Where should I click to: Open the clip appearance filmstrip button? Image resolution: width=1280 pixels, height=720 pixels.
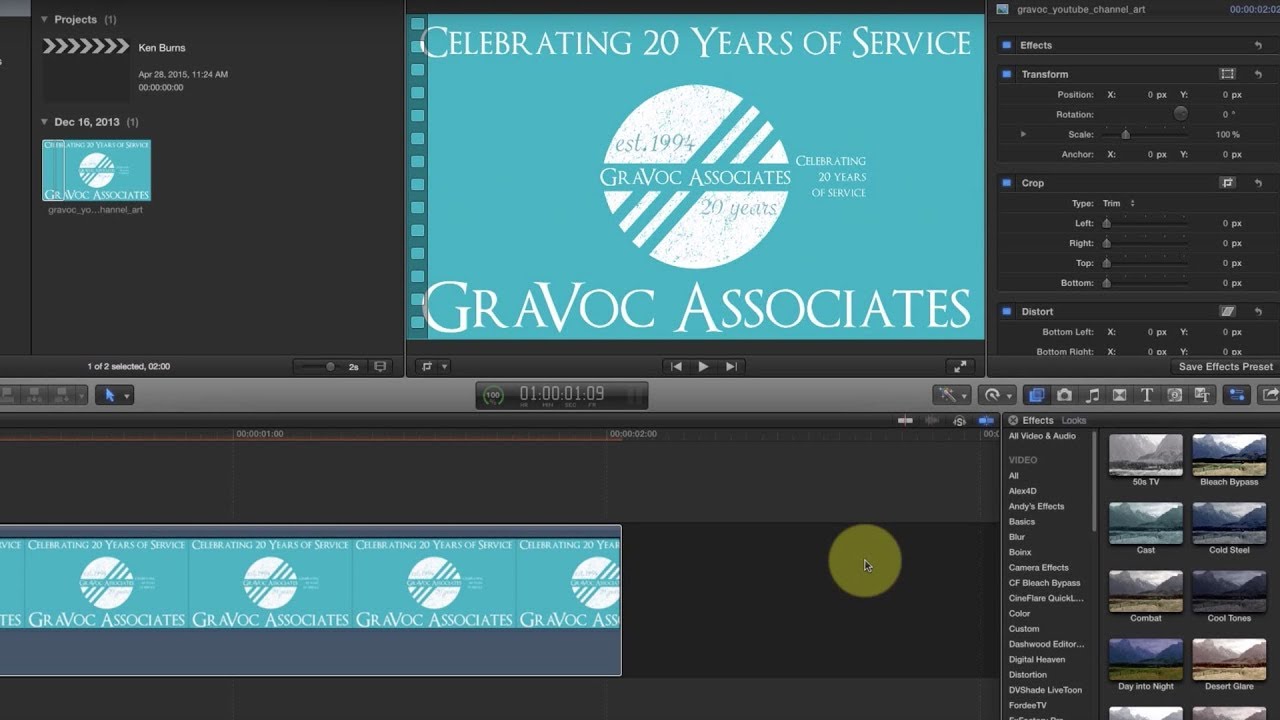tap(380, 367)
